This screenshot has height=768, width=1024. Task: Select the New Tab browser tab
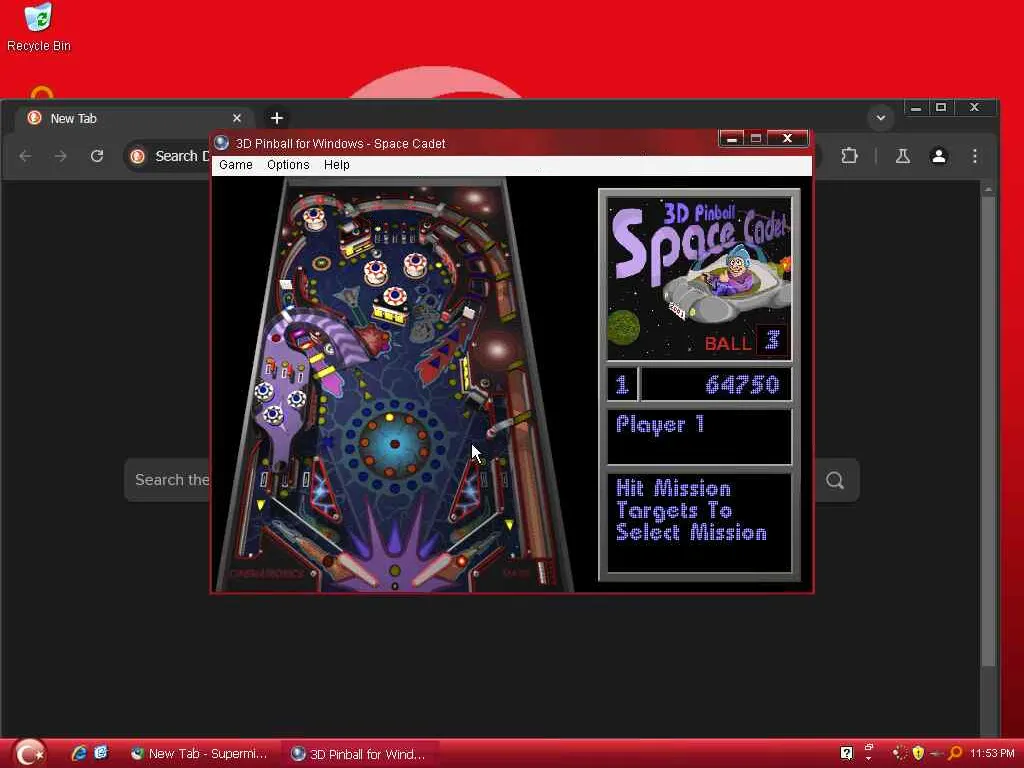click(134, 118)
